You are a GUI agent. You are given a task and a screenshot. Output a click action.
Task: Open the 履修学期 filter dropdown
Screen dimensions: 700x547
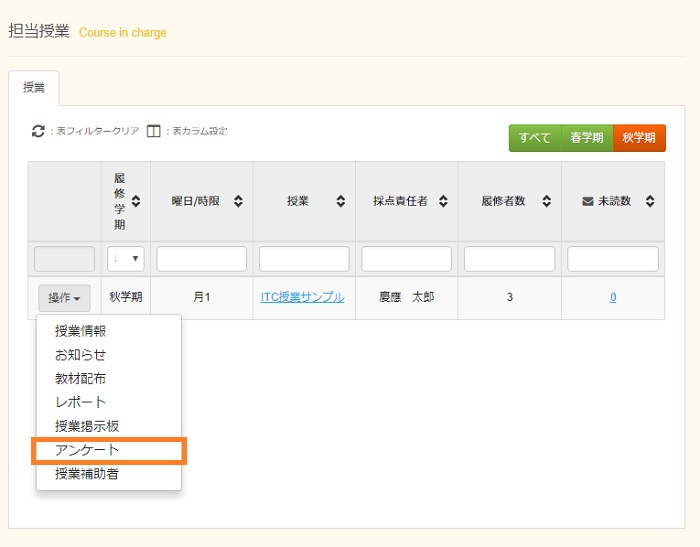[x=126, y=259]
